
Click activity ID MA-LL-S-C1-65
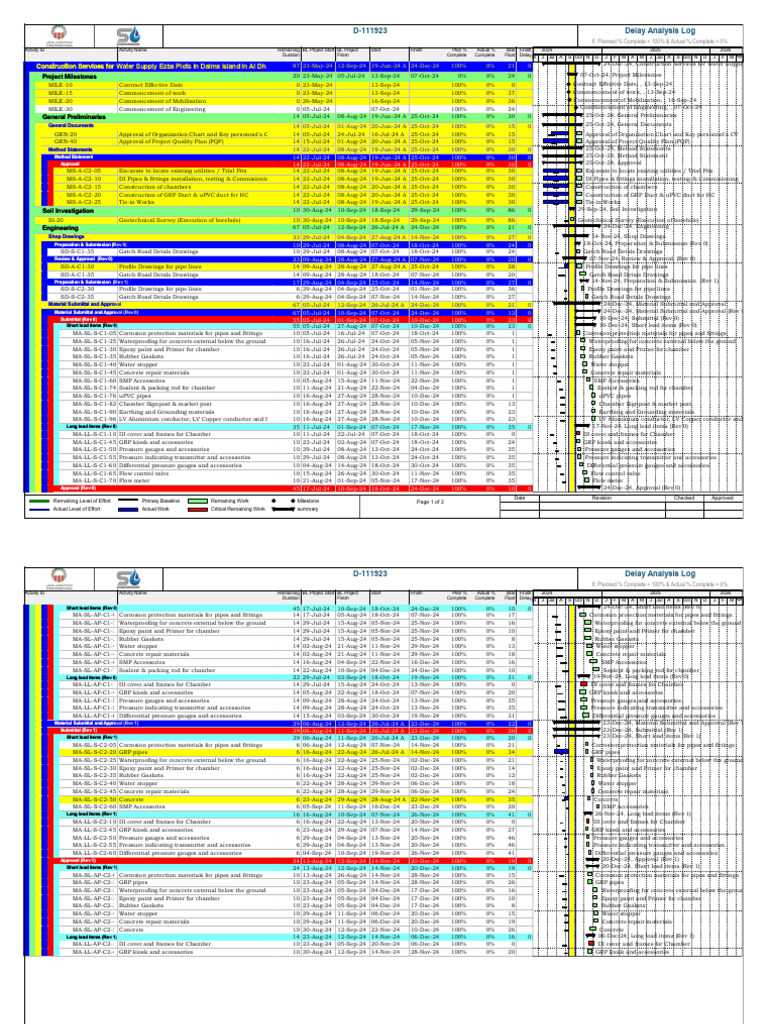point(95,473)
